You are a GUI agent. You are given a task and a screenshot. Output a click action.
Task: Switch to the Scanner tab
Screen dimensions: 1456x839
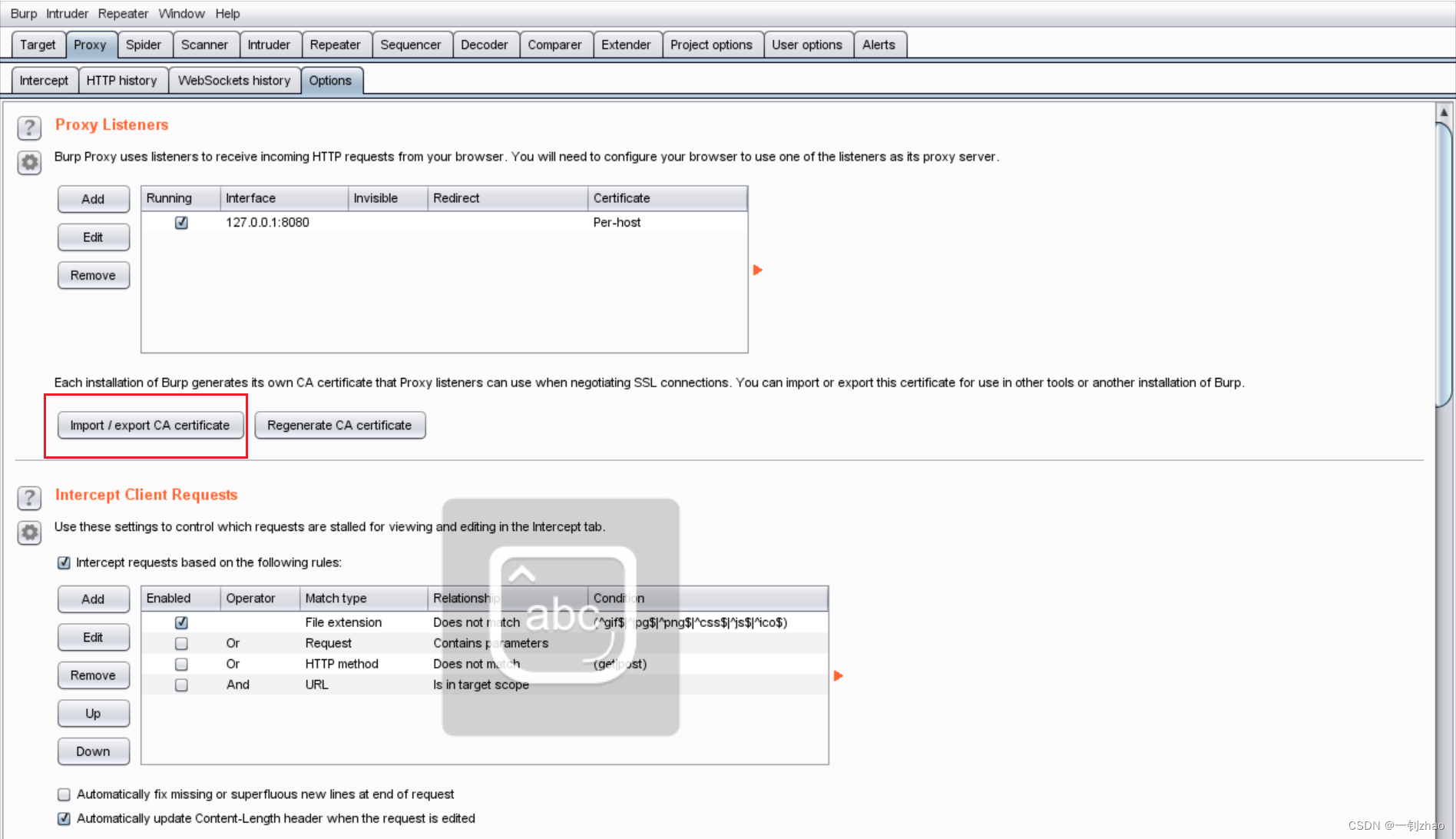click(204, 45)
